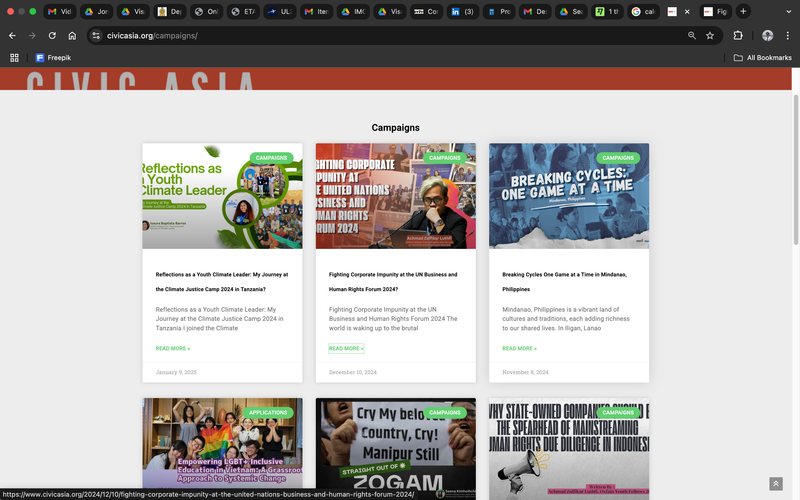The width and height of the screenshot is (800, 500).
Task: Open 'Breaking Cycles One Game at a Time' title
Action: click(564, 282)
